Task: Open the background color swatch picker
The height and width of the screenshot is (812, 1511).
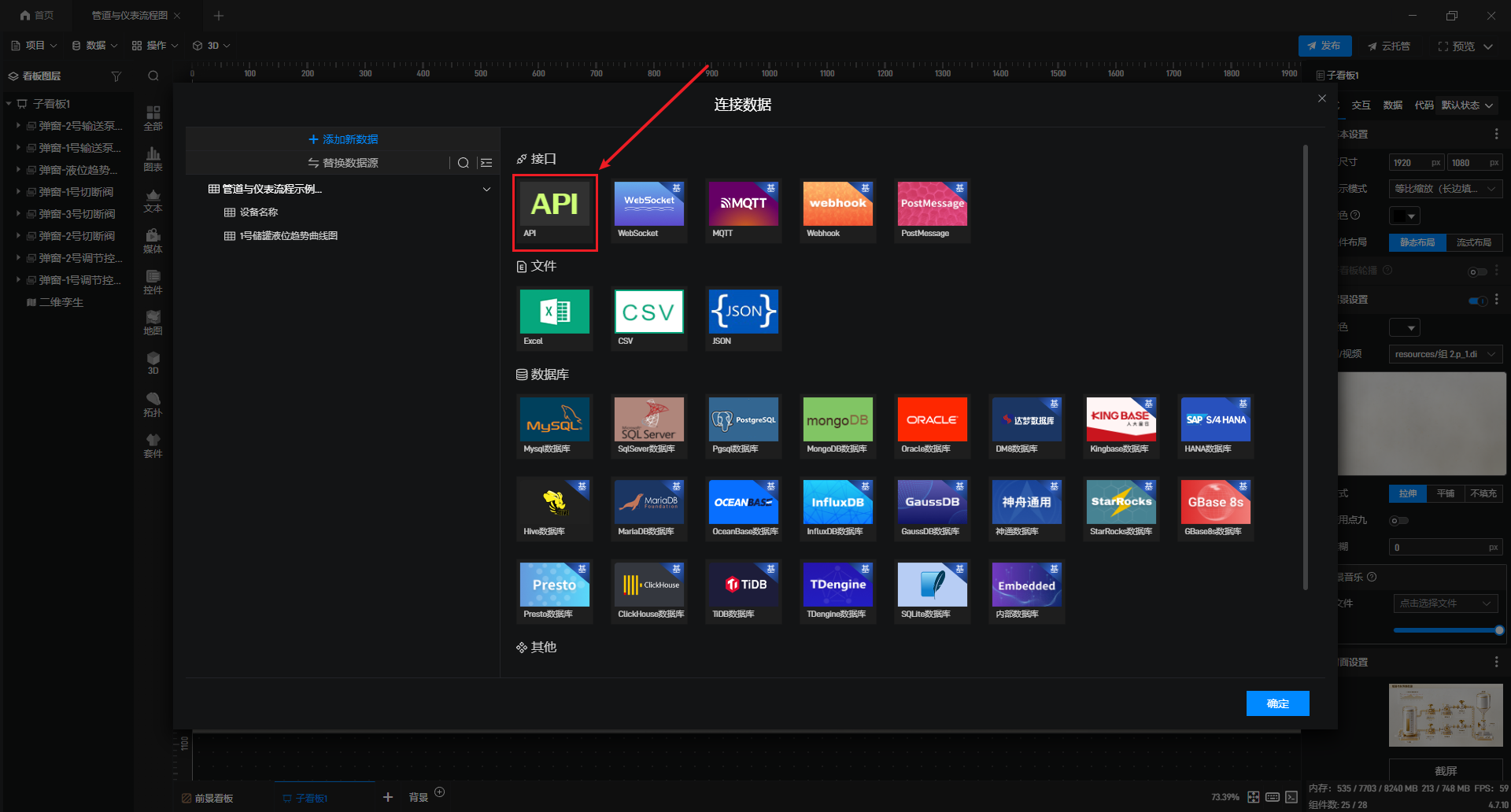Action: click(x=1405, y=328)
